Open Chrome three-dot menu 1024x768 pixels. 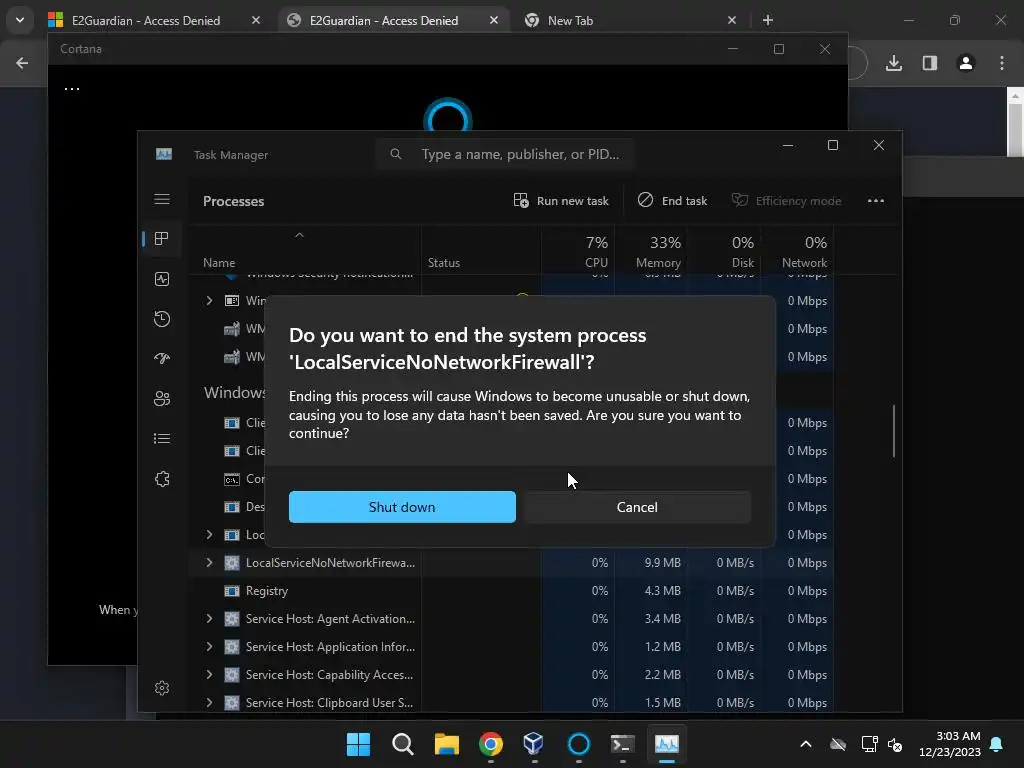1002,63
